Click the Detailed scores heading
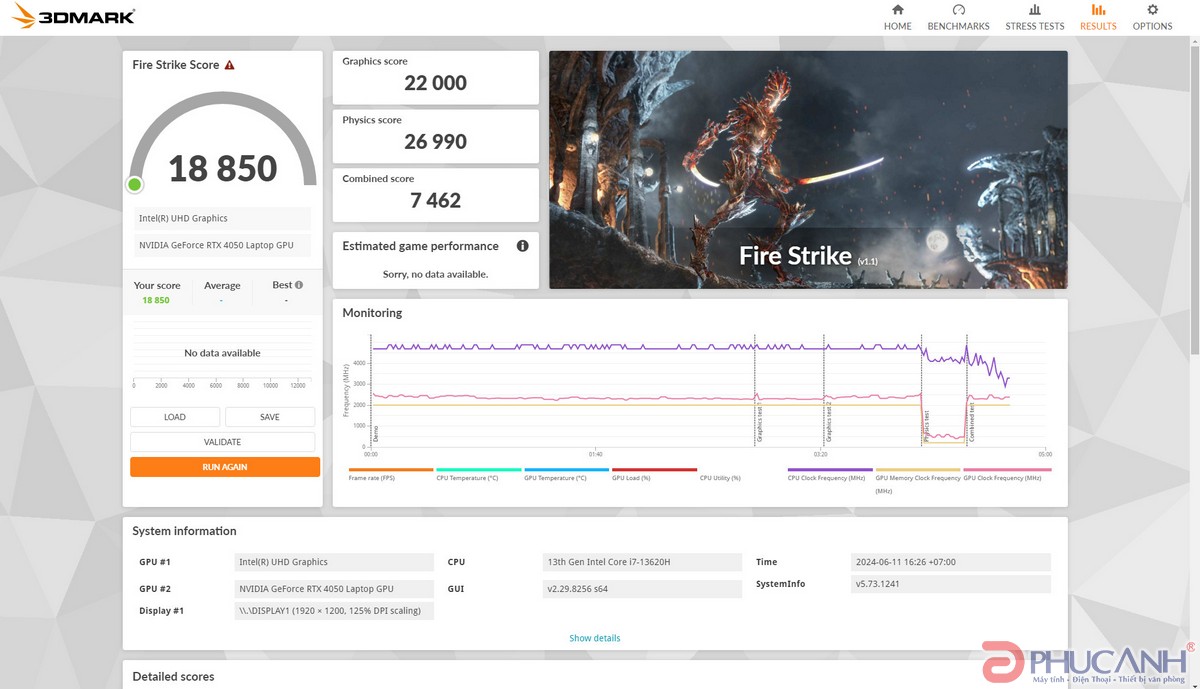This screenshot has width=1200, height=689. pos(173,677)
